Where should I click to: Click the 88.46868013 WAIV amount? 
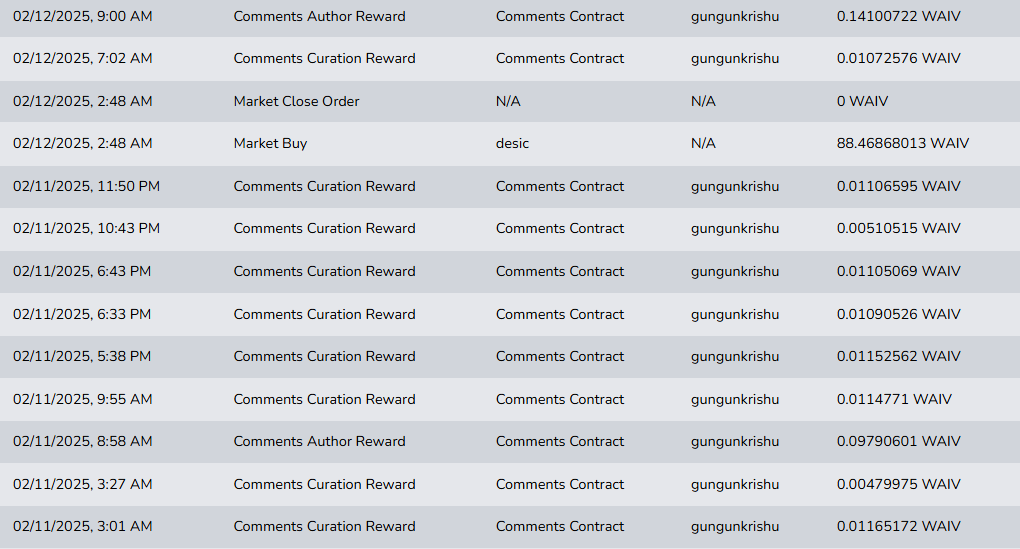pos(902,144)
